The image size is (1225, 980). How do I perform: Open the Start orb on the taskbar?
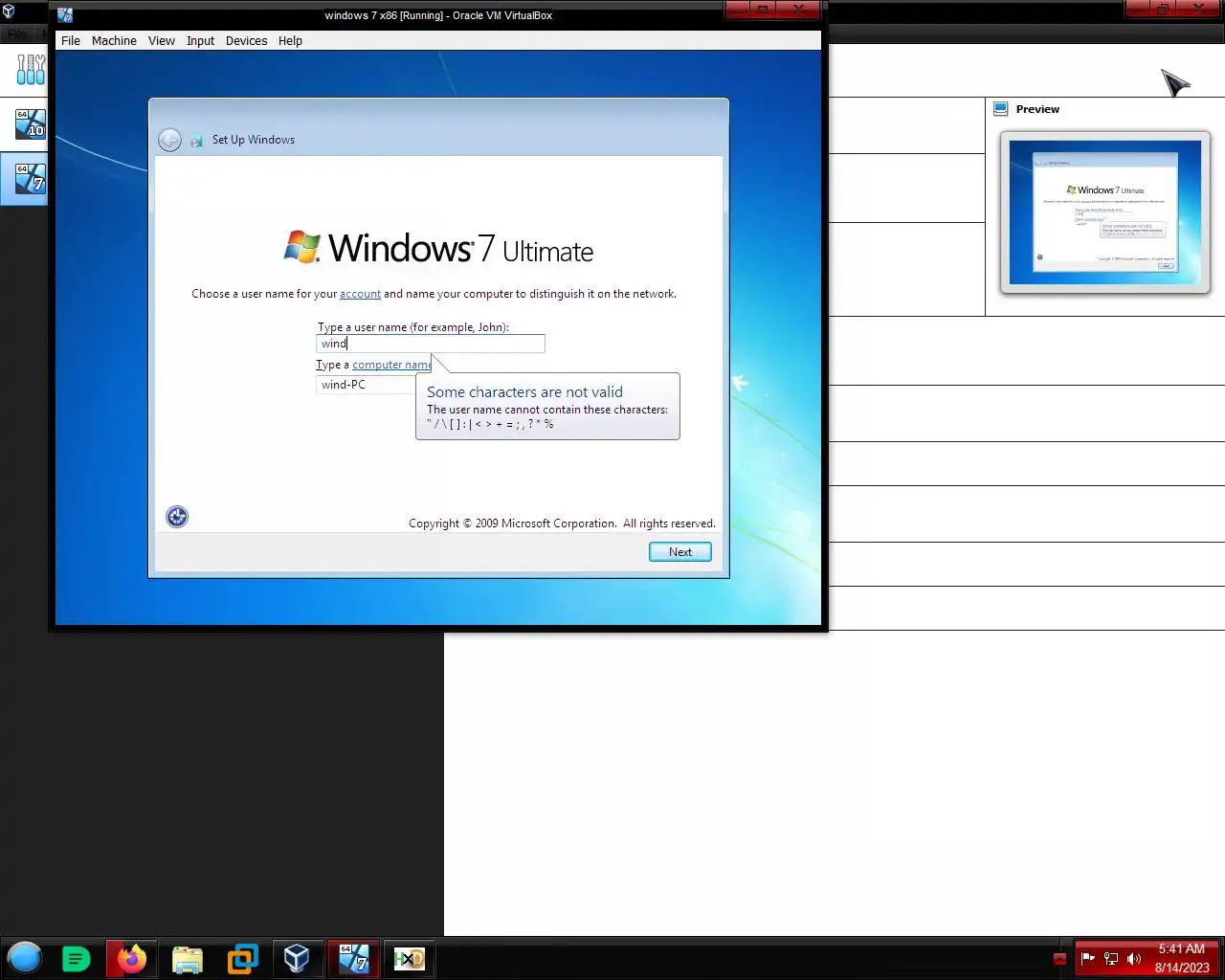[25, 958]
